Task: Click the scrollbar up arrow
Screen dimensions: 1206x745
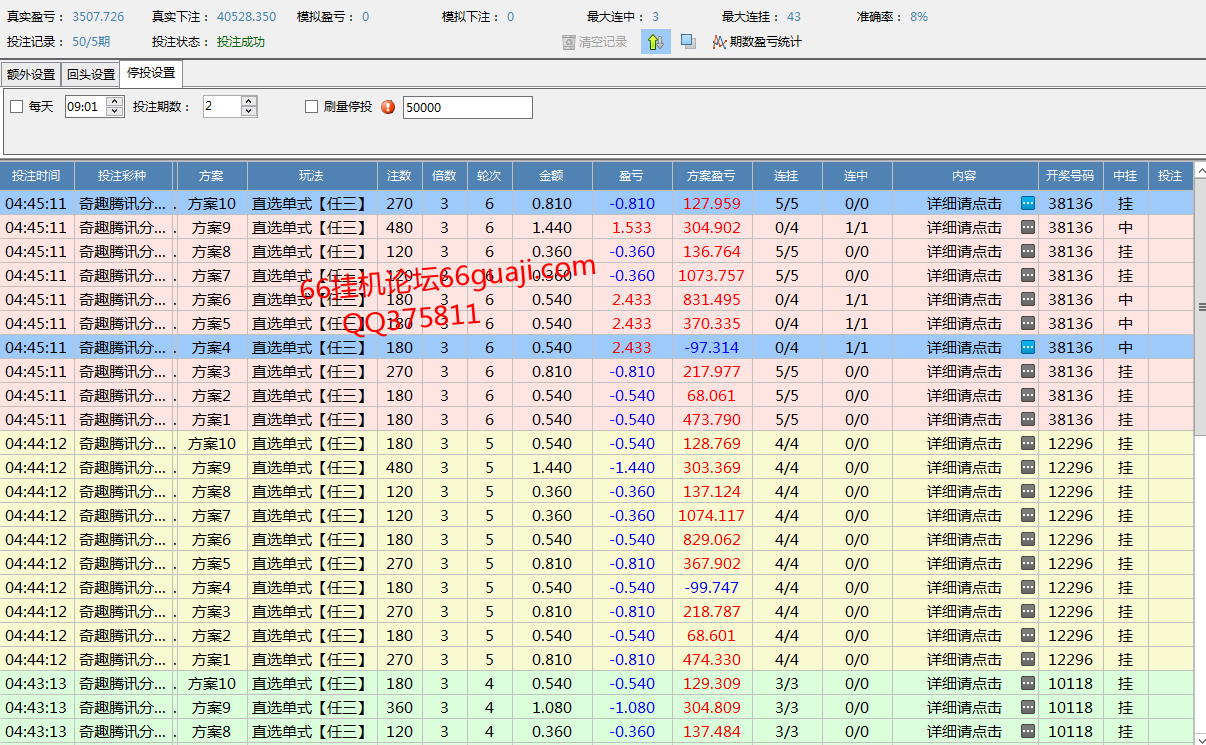Action: [1200, 168]
